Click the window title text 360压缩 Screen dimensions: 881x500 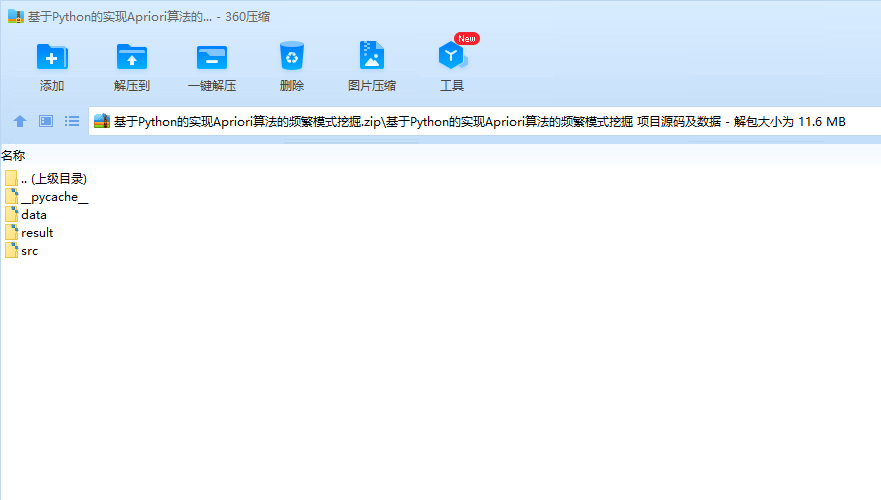click(x=247, y=17)
